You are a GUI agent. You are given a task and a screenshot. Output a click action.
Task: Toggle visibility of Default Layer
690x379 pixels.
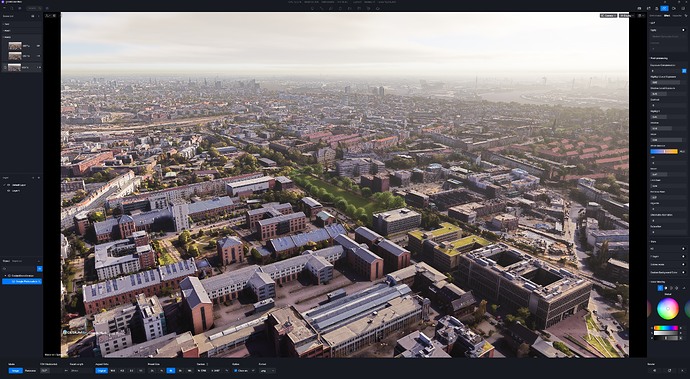click(9, 185)
